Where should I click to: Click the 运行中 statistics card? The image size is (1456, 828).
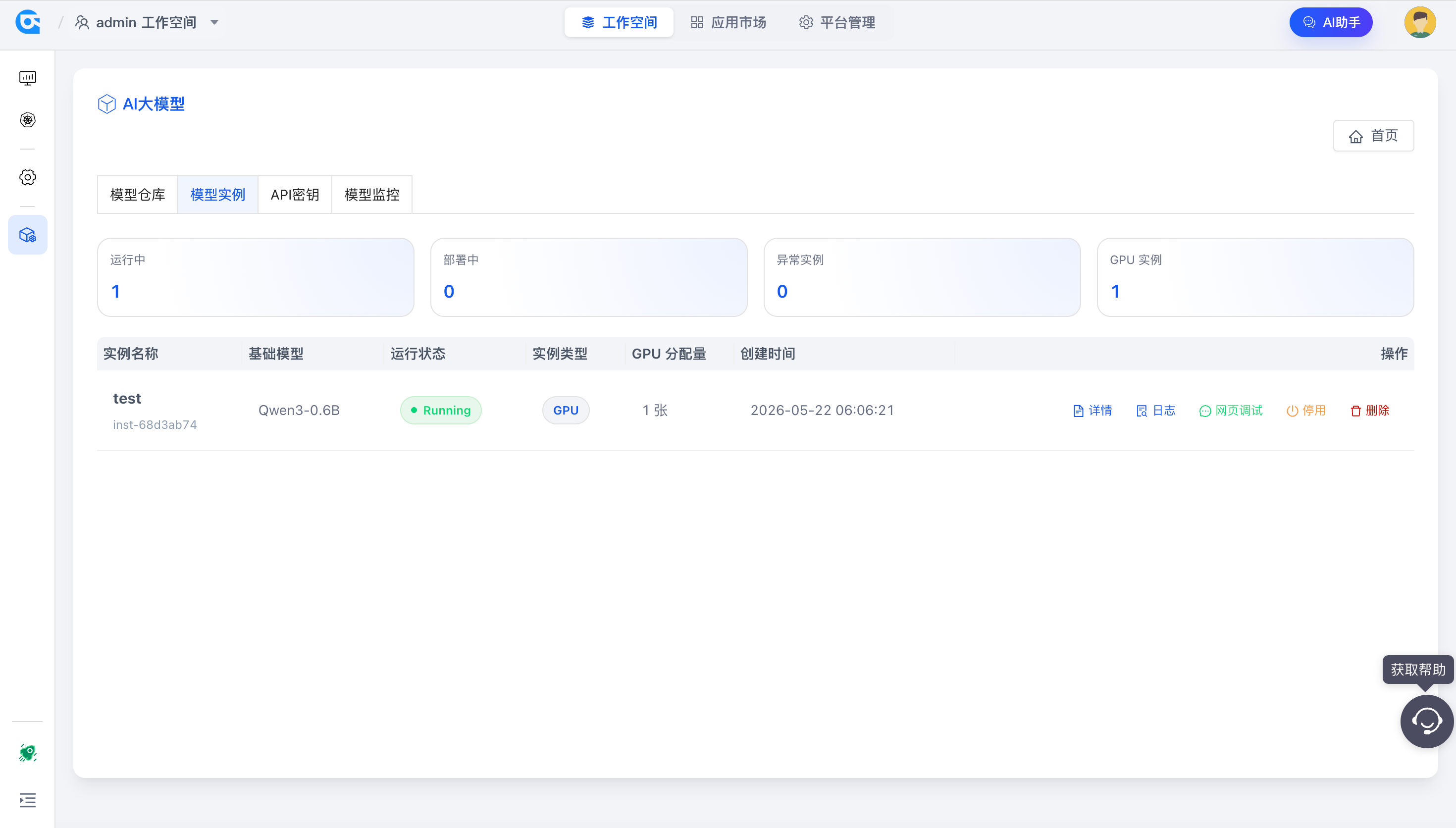pos(256,277)
